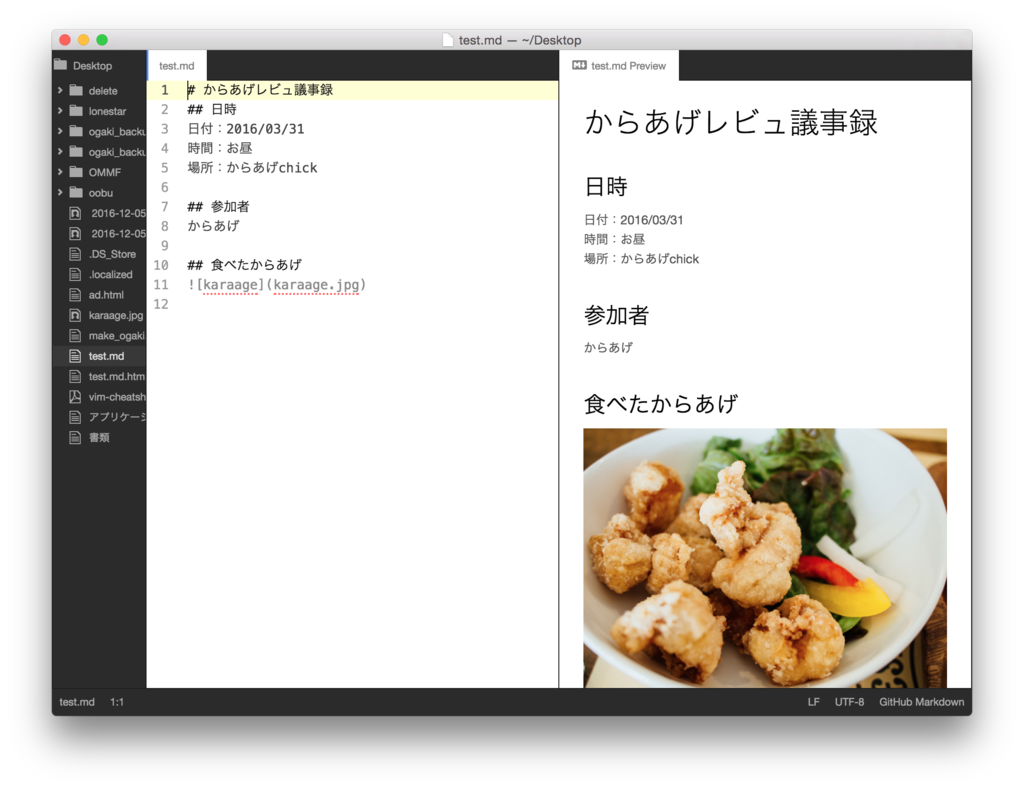Click the .DS_Store file icon
This screenshot has height=790, width=1024.
(x=75, y=254)
